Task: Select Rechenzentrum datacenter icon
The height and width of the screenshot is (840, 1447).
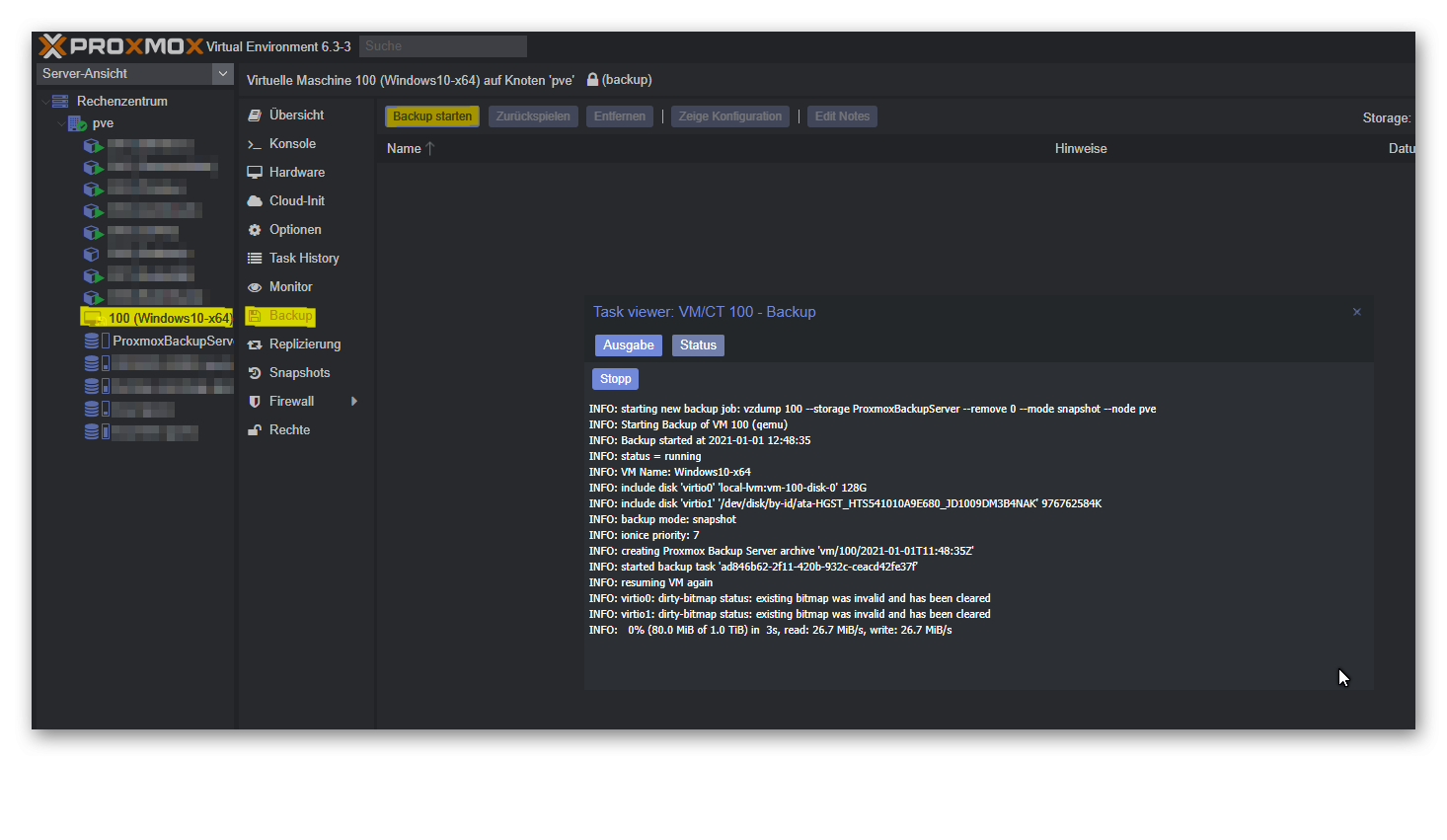Action: 60,102
